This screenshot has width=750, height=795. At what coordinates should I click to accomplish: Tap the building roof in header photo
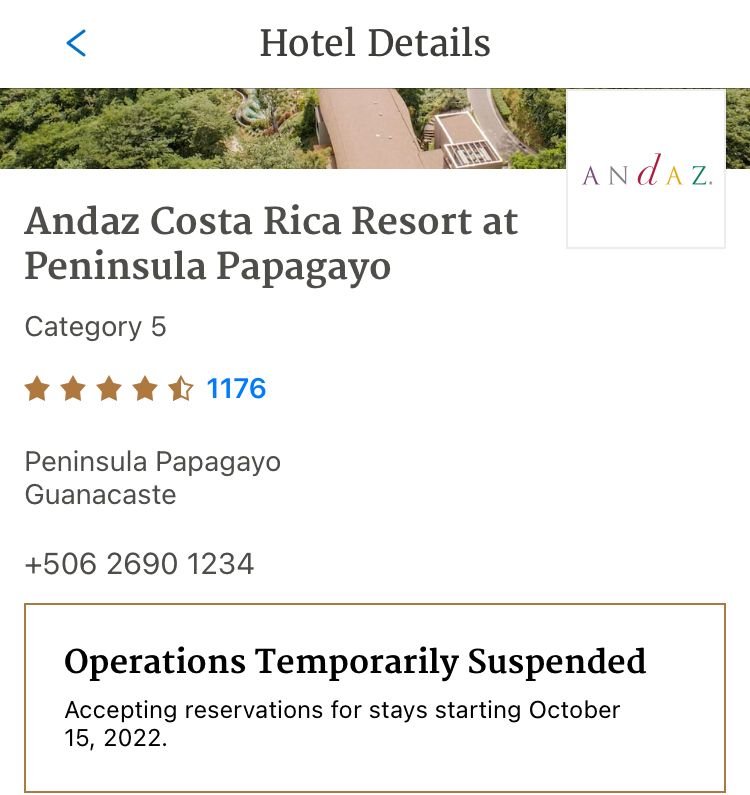370,125
